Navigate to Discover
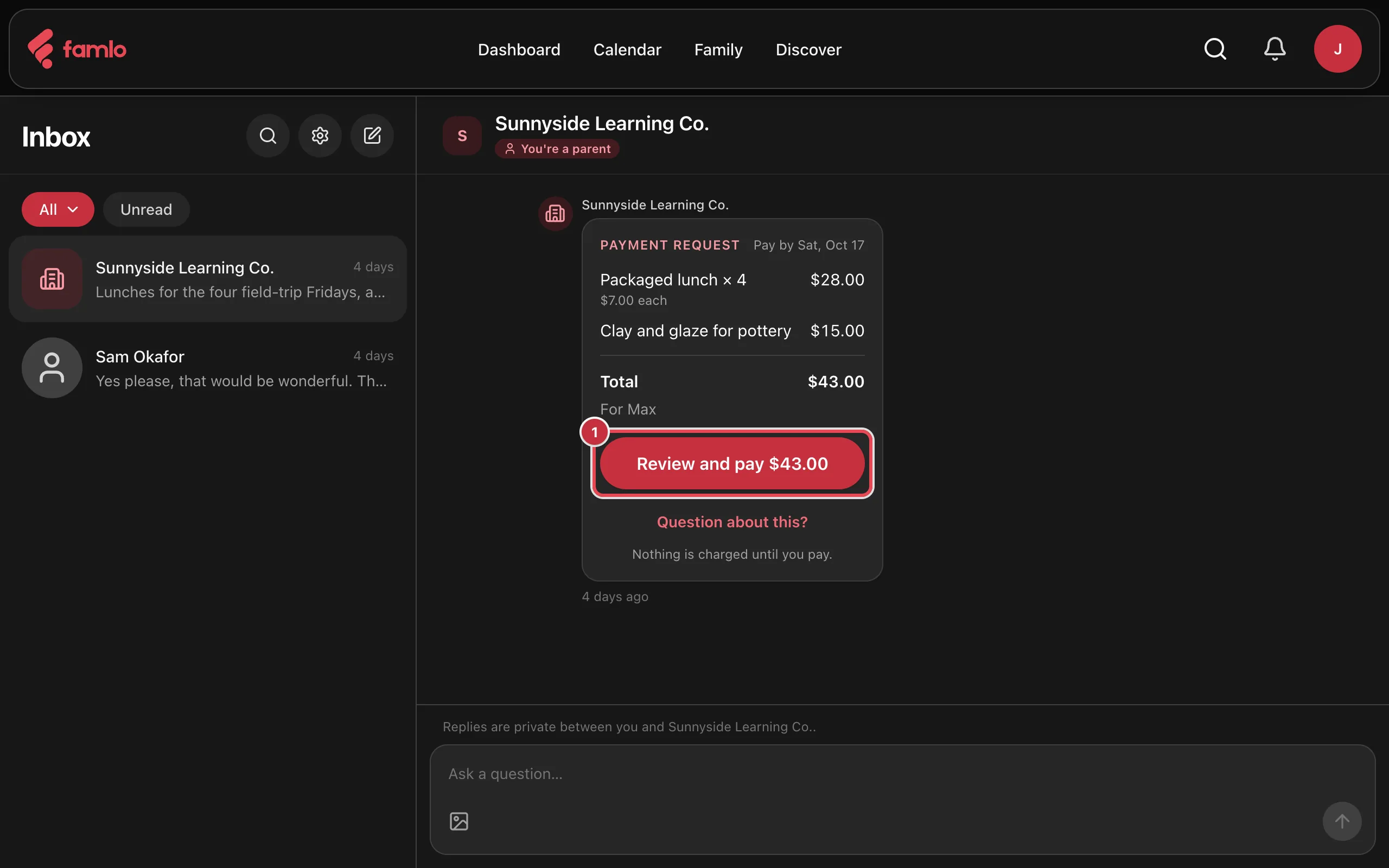1389x868 pixels. pos(809,49)
